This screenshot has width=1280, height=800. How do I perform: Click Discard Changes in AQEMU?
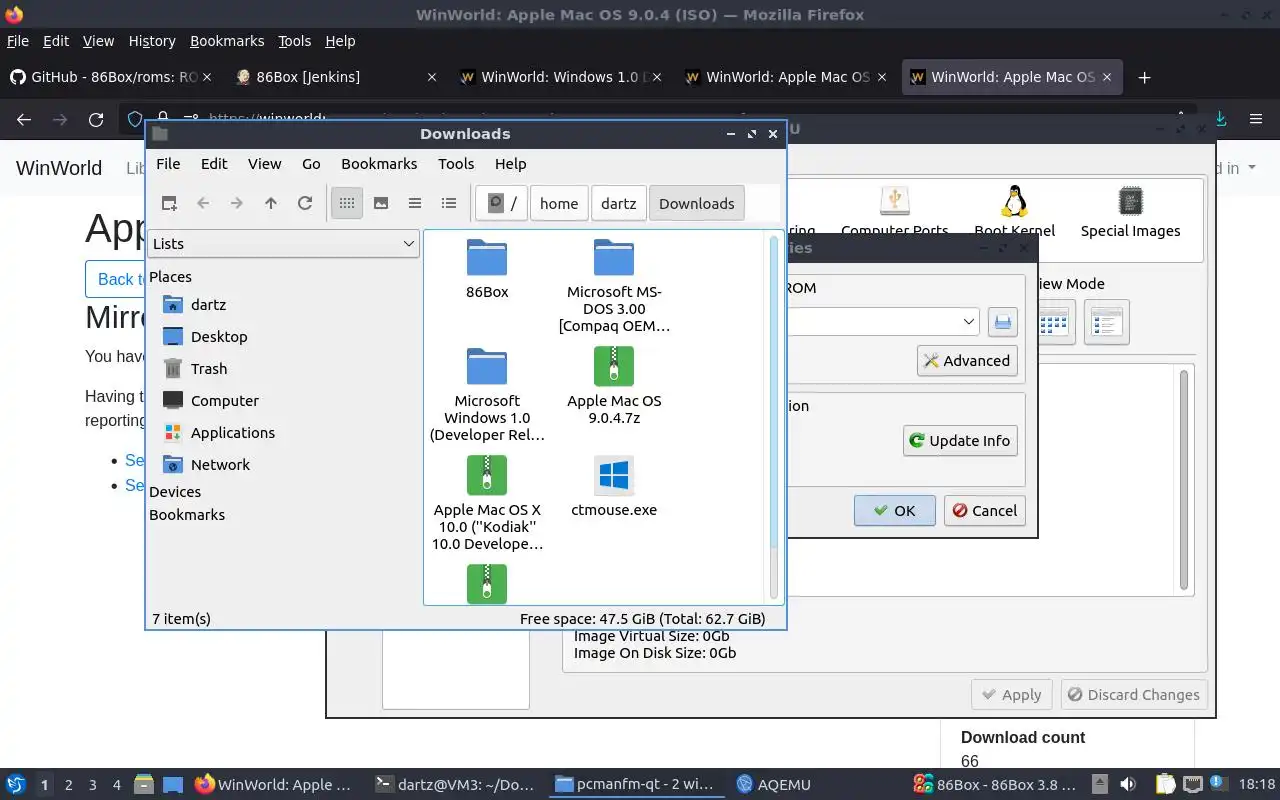tap(1133, 694)
